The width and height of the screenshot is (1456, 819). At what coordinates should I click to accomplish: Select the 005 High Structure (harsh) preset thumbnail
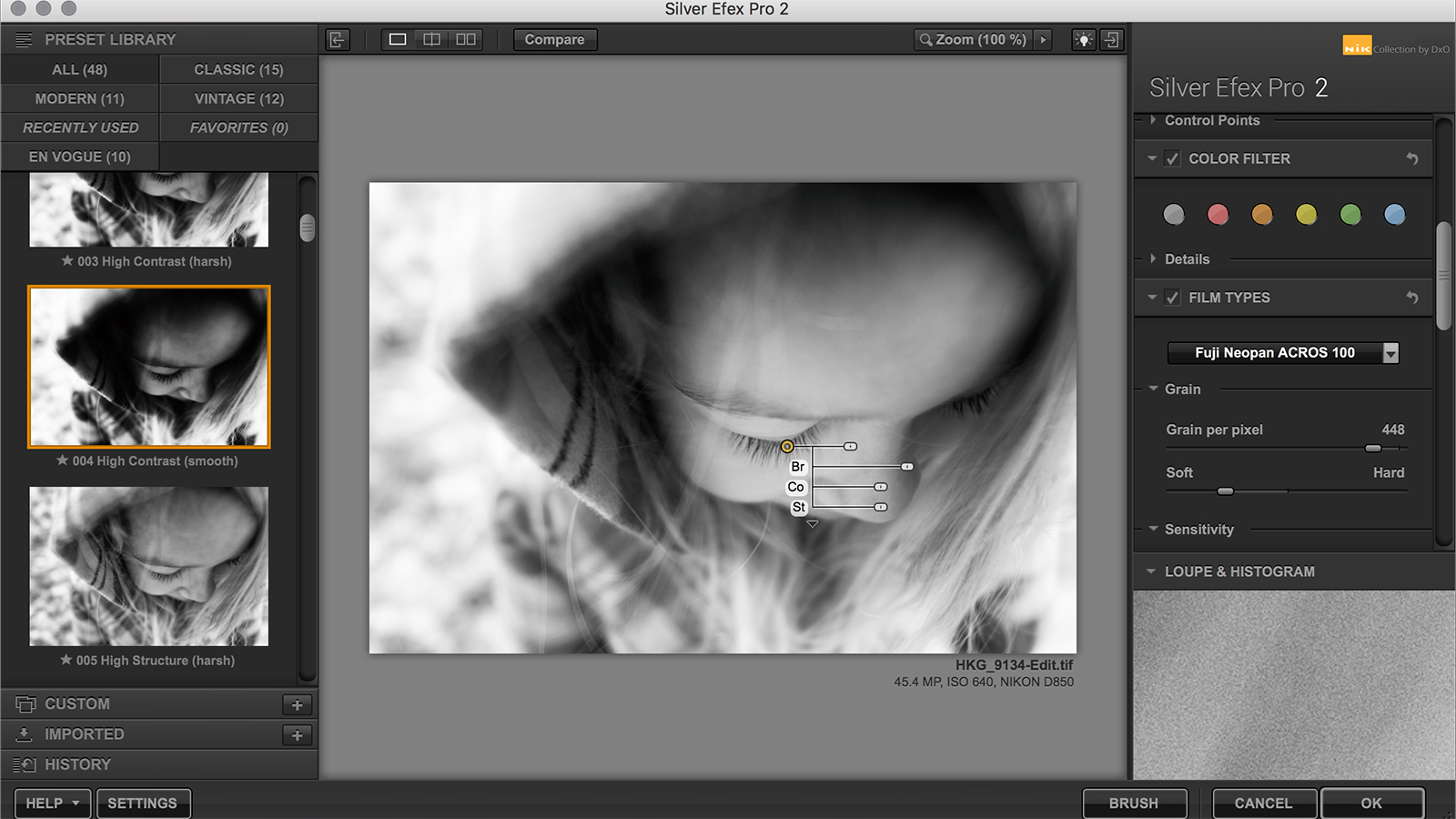point(149,566)
